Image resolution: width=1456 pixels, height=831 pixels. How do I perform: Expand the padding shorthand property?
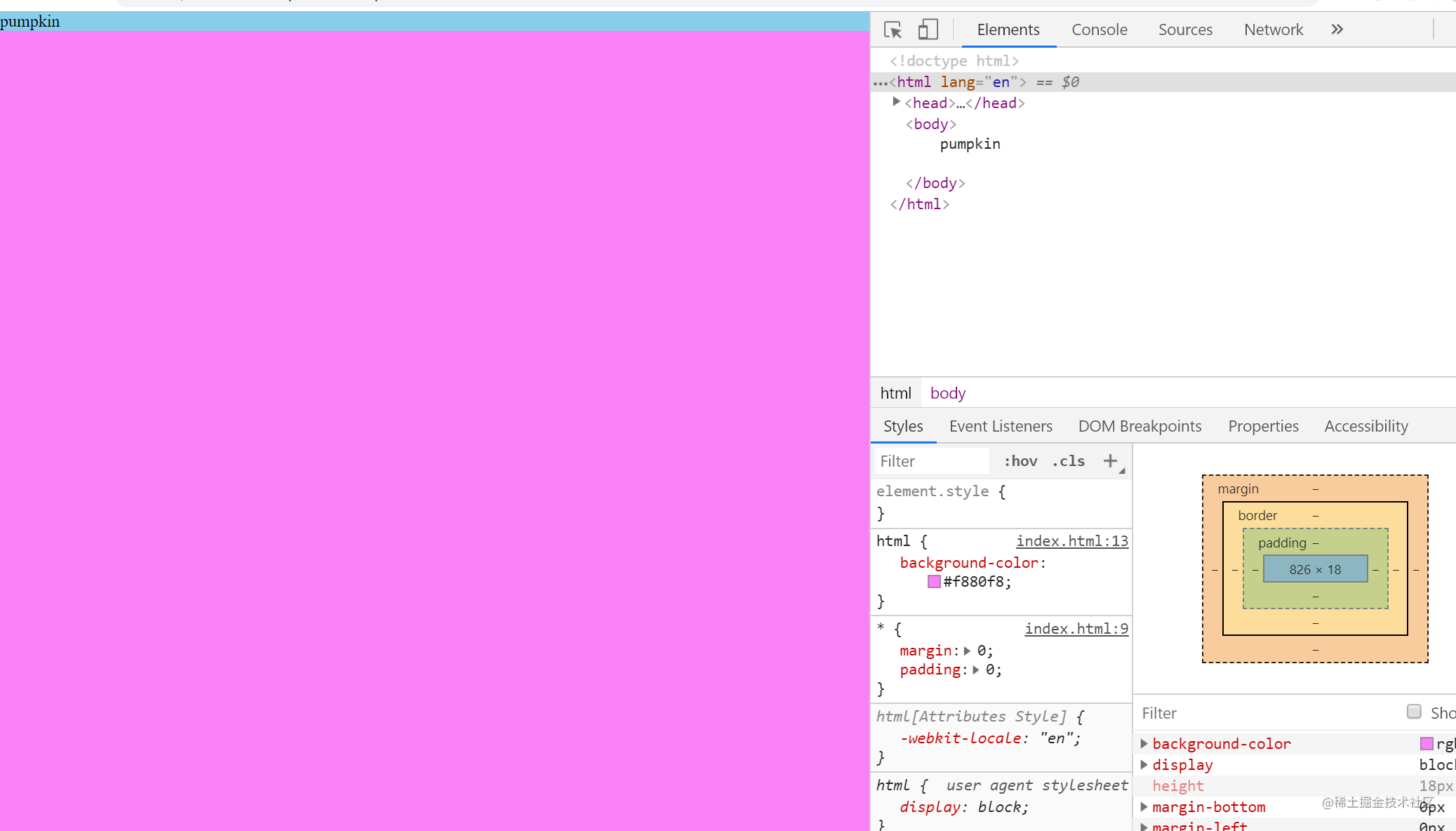tap(975, 670)
